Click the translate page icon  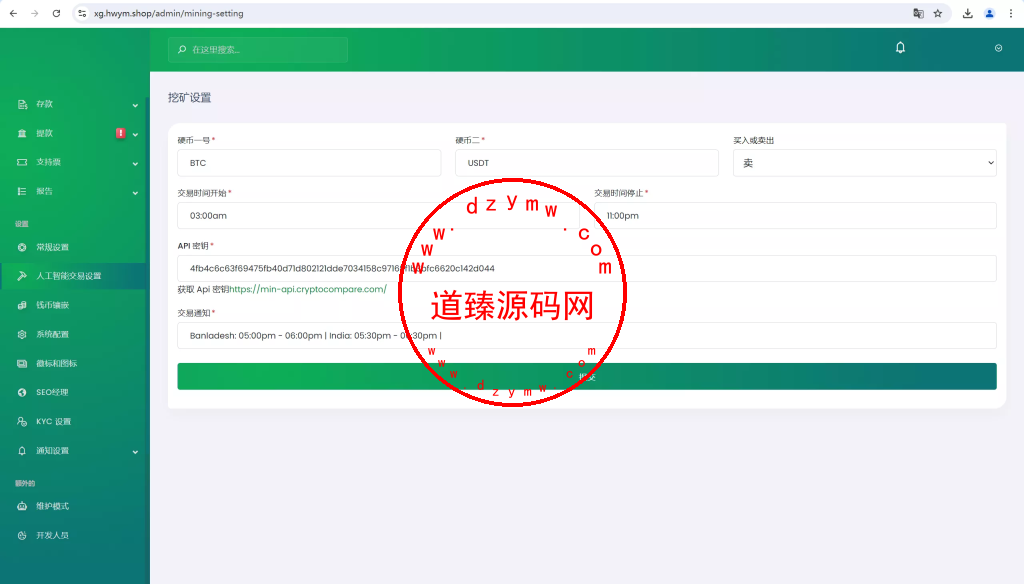tap(918, 13)
